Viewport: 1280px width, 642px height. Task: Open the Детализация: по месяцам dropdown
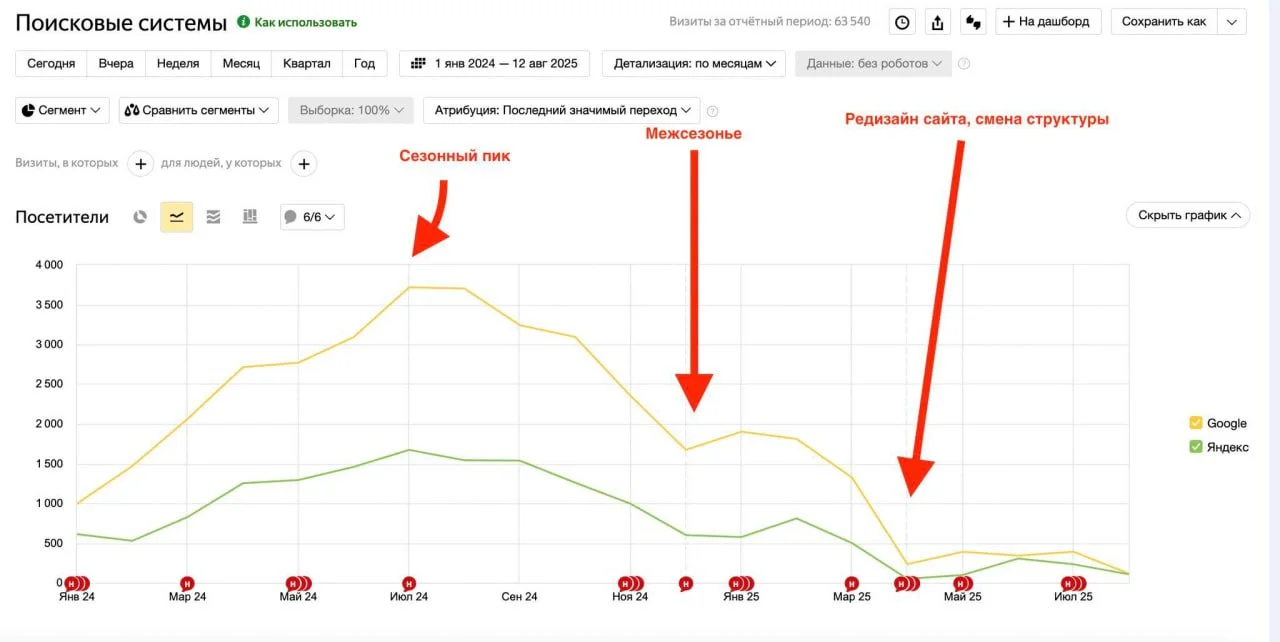click(x=693, y=64)
